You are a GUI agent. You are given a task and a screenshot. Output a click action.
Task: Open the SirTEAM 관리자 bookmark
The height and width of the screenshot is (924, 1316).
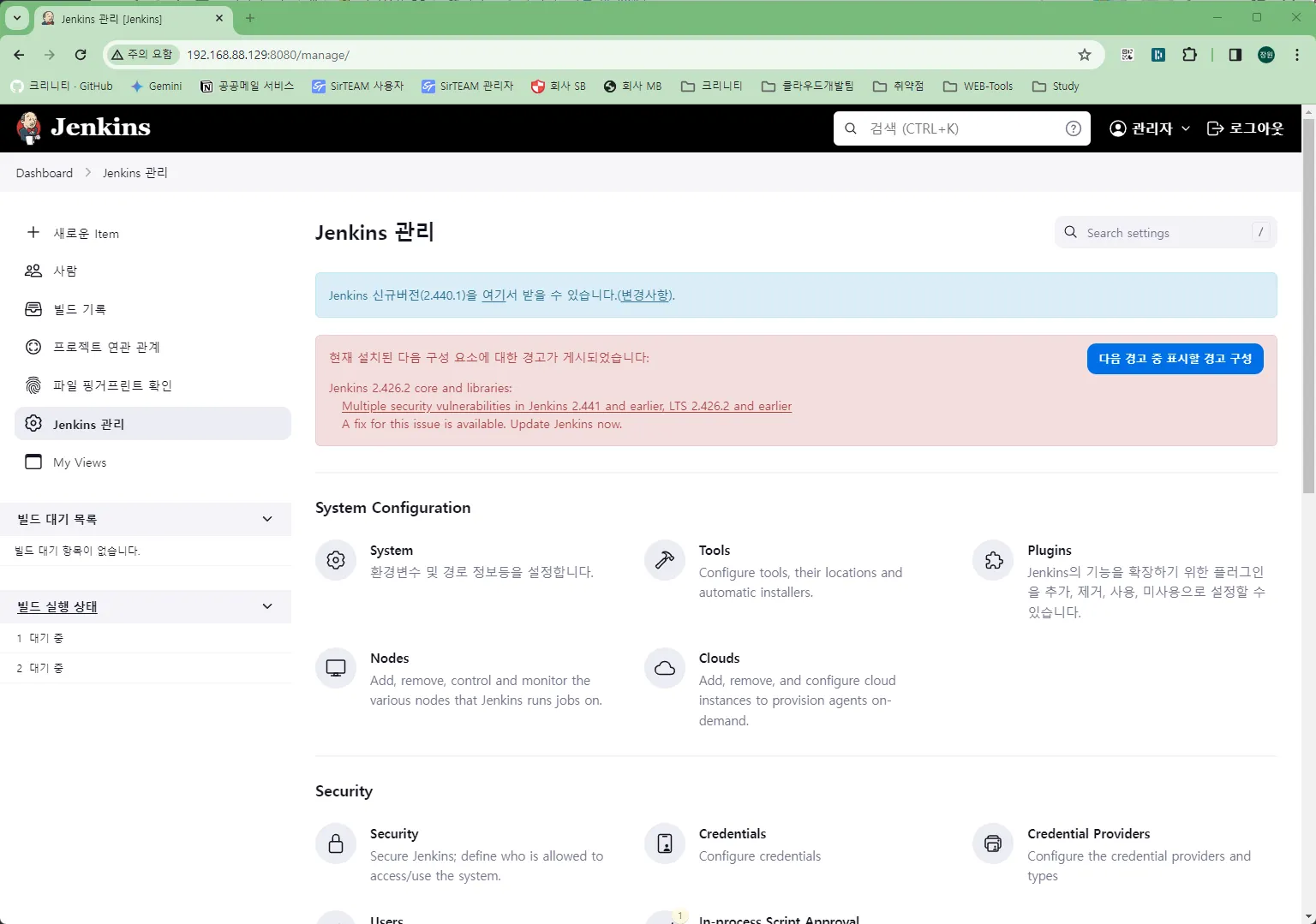pyautogui.click(x=467, y=86)
